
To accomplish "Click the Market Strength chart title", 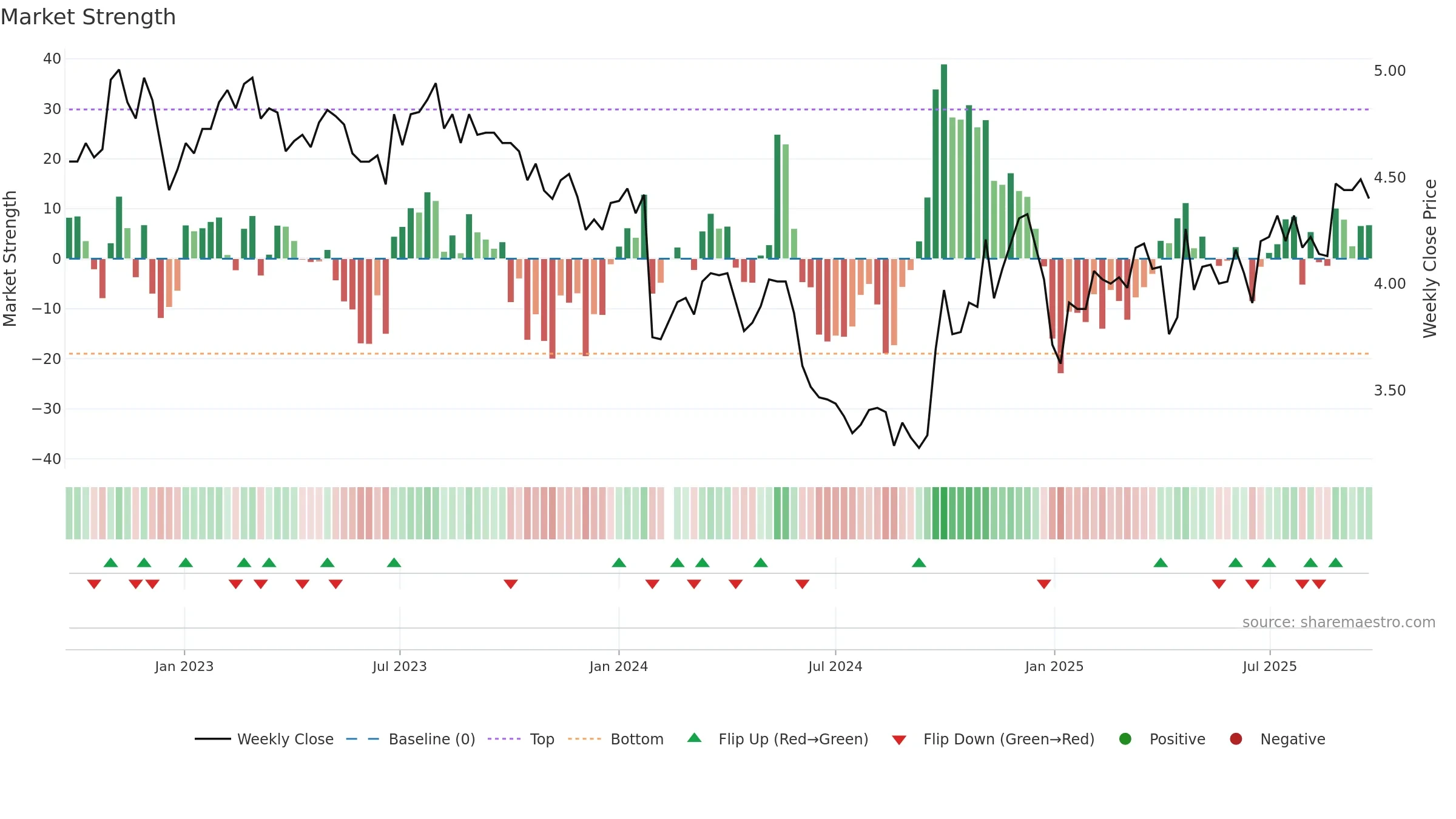I will click(x=88, y=17).
